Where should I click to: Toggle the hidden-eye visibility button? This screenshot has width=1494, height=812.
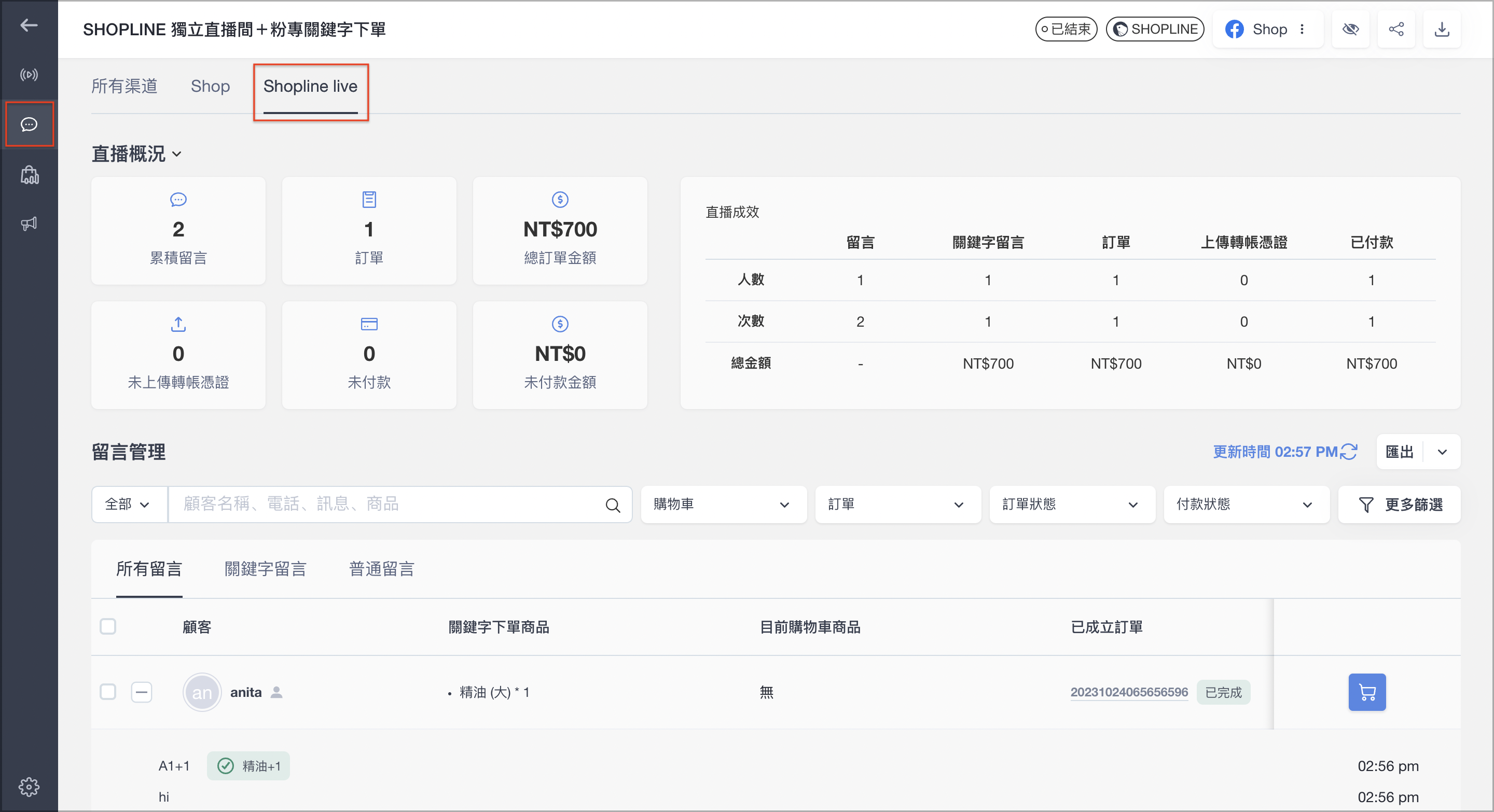point(1350,29)
